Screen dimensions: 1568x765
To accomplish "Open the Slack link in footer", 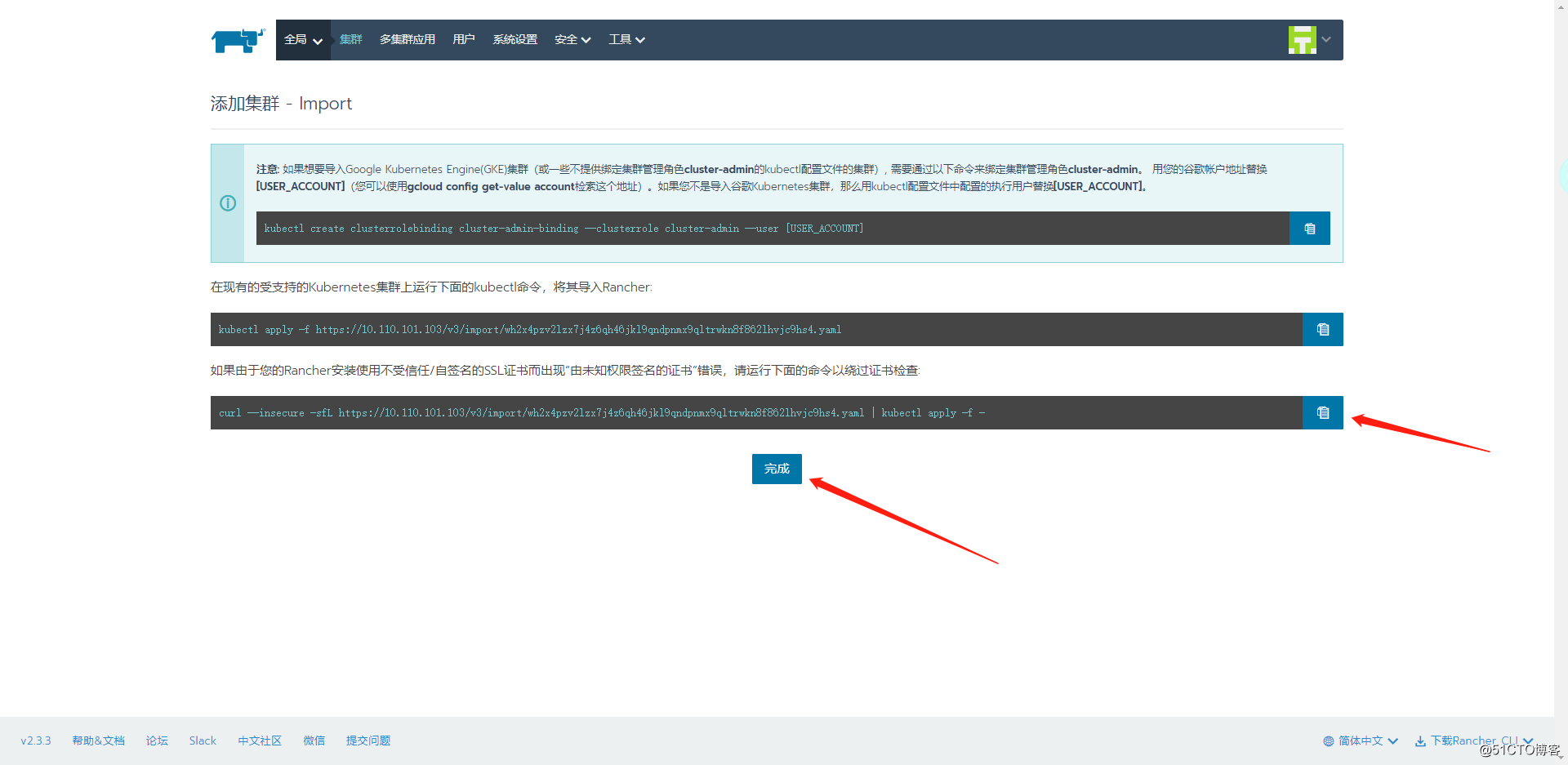I will tap(203, 741).
